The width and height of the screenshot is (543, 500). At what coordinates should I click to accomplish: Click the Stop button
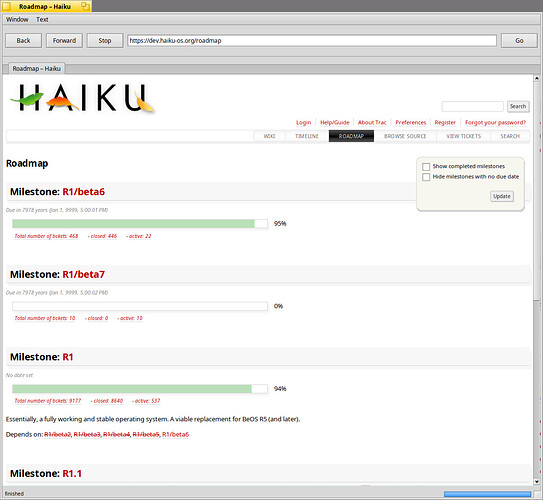[105, 41]
